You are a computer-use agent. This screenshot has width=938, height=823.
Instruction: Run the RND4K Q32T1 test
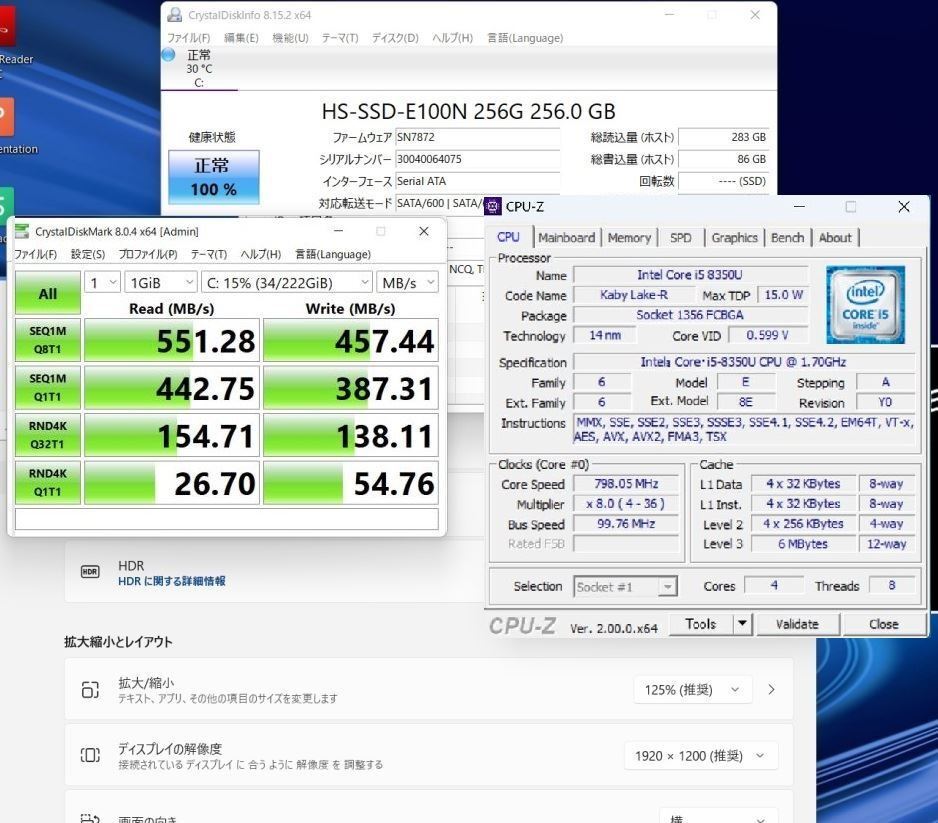[x=48, y=435]
